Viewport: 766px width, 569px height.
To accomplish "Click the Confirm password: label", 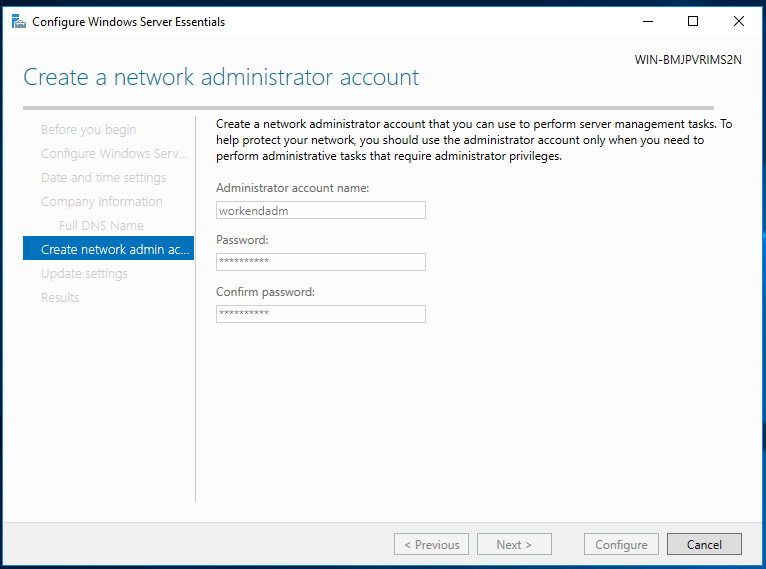I will 265,292.
